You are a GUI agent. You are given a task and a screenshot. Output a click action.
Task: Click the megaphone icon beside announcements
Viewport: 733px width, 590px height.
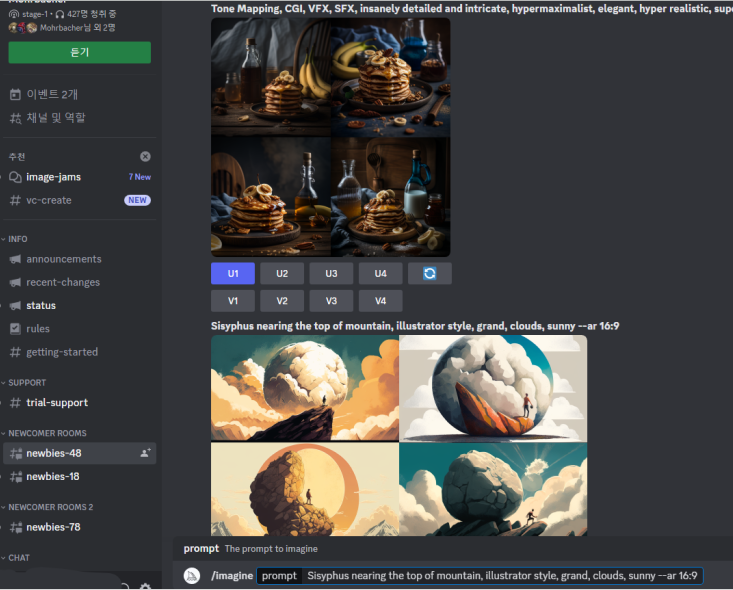point(15,259)
